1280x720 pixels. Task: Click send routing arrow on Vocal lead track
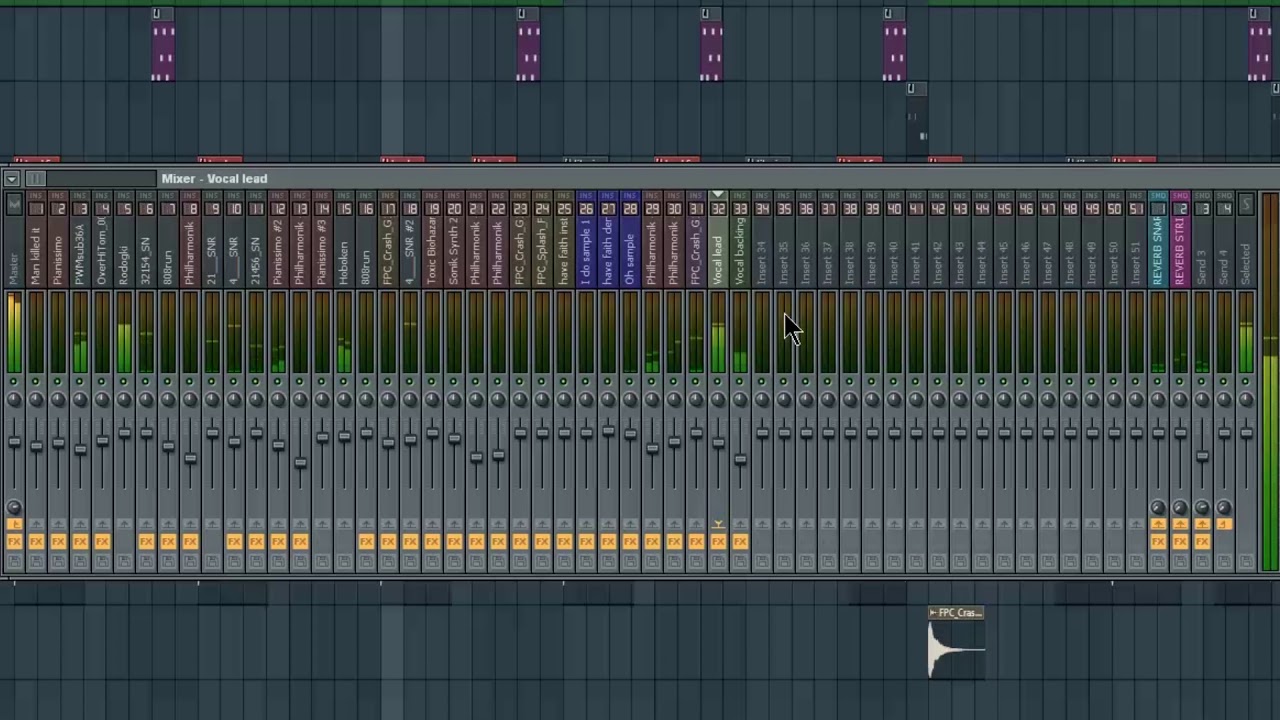pos(718,524)
